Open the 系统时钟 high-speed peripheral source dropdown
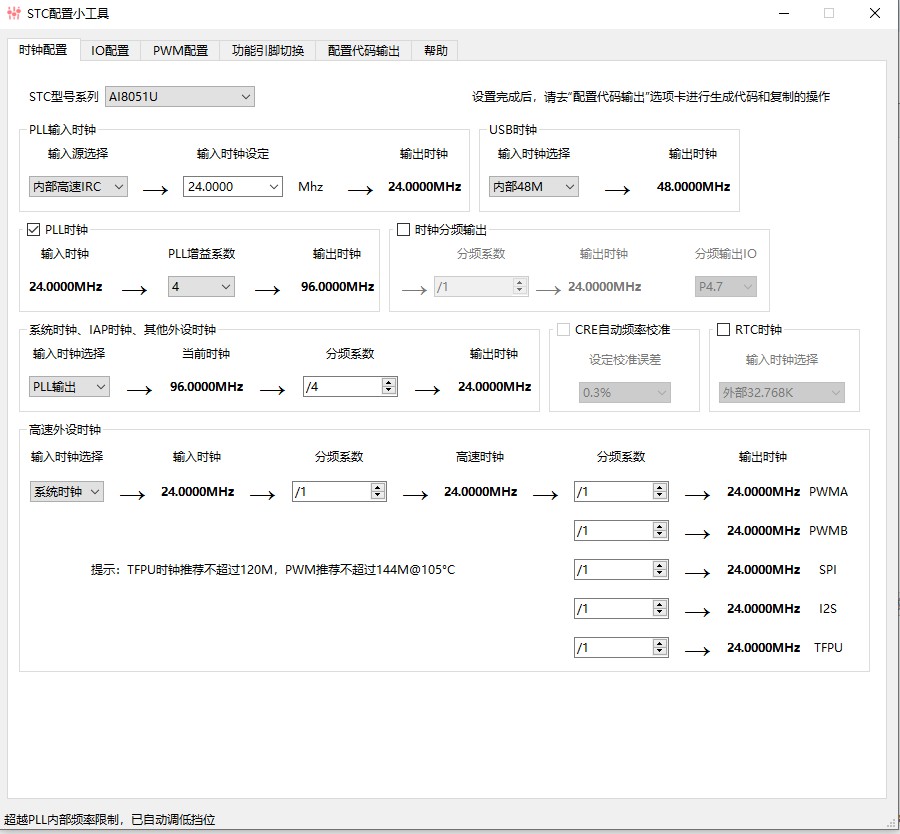This screenshot has width=900, height=834. point(66,492)
